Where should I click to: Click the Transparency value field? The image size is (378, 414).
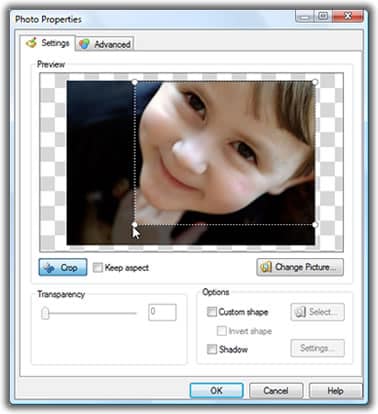click(x=162, y=312)
